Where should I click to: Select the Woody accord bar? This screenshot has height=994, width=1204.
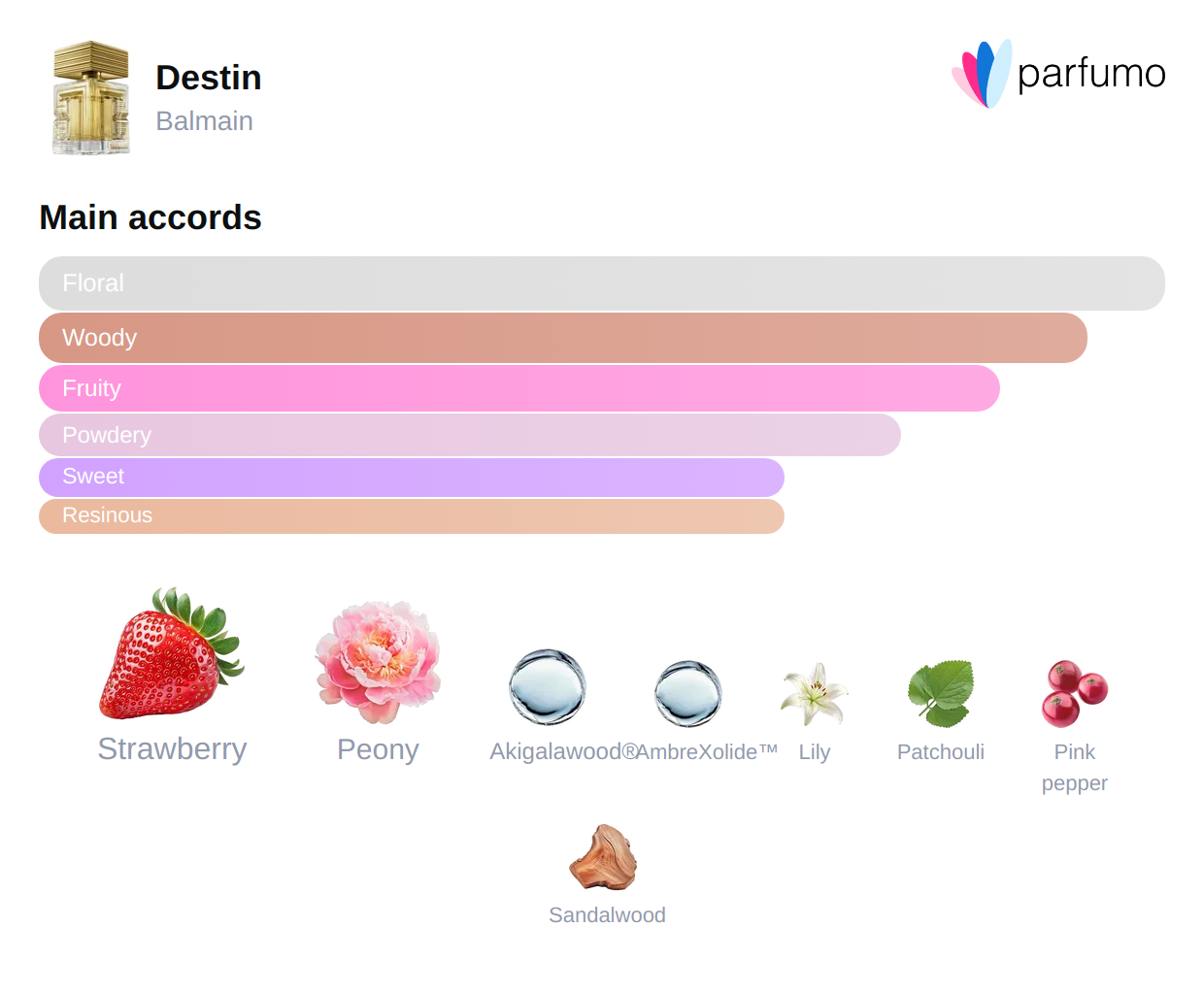click(x=563, y=338)
